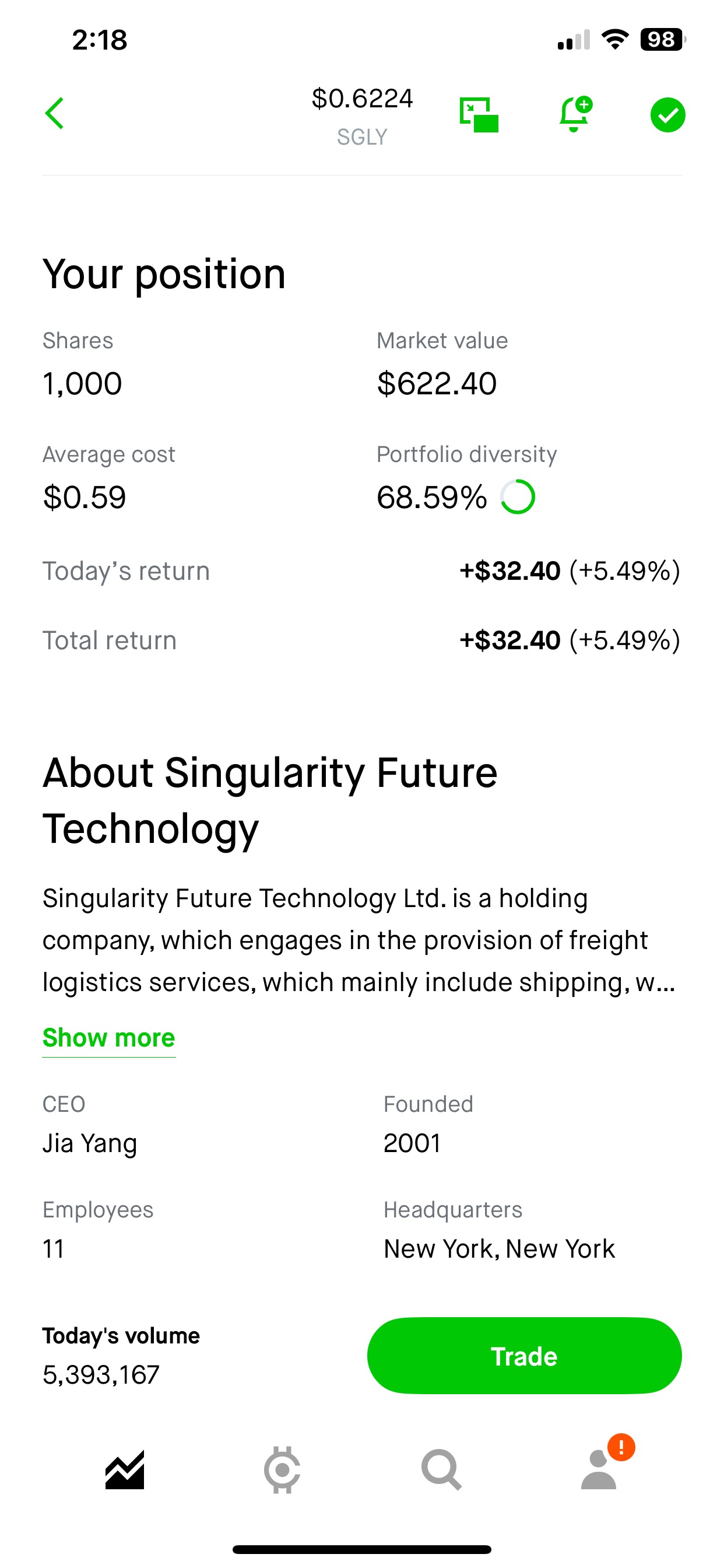This screenshot has height=1568, width=724.
Task: Switch to the crypto tab icon
Action: tap(282, 1469)
